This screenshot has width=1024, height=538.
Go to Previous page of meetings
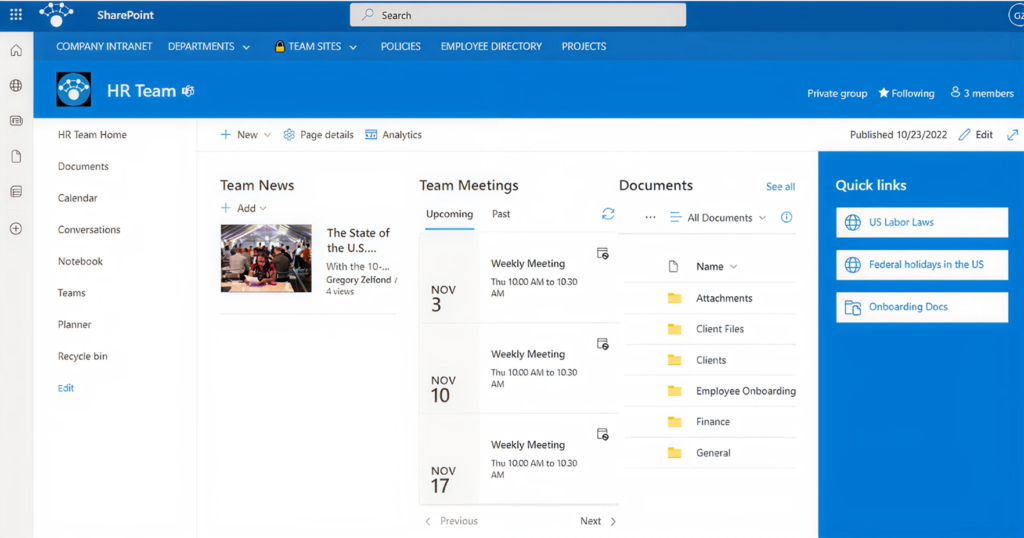[451, 521]
